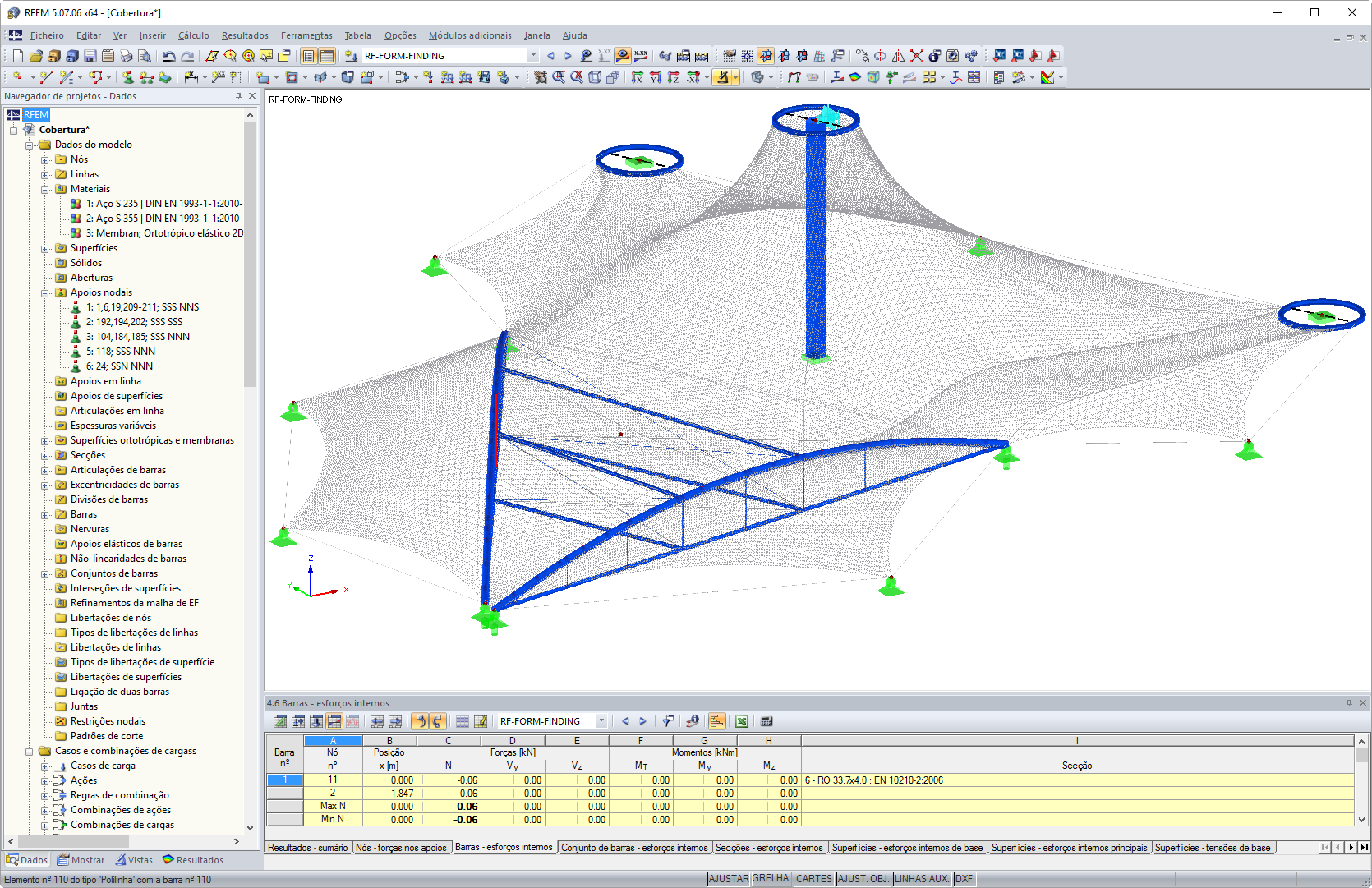Print using the printer icon
Image resolution: width=1372 pixels, height=888 pixels.
(x=126, y=56)
